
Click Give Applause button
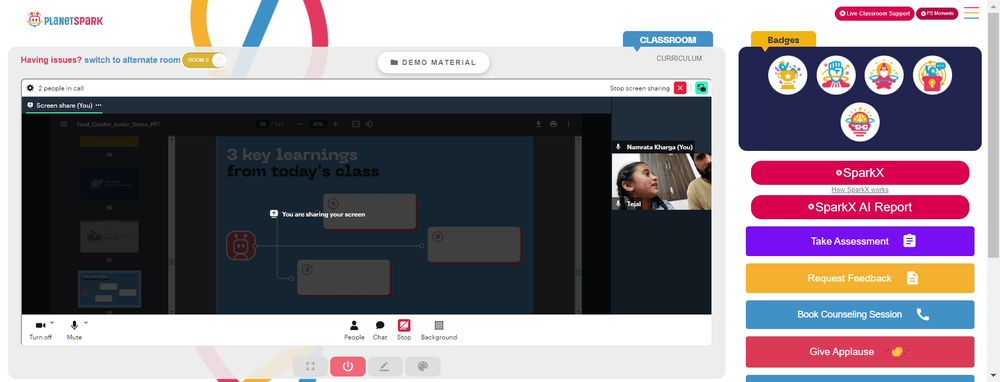[x=860, y=352]
